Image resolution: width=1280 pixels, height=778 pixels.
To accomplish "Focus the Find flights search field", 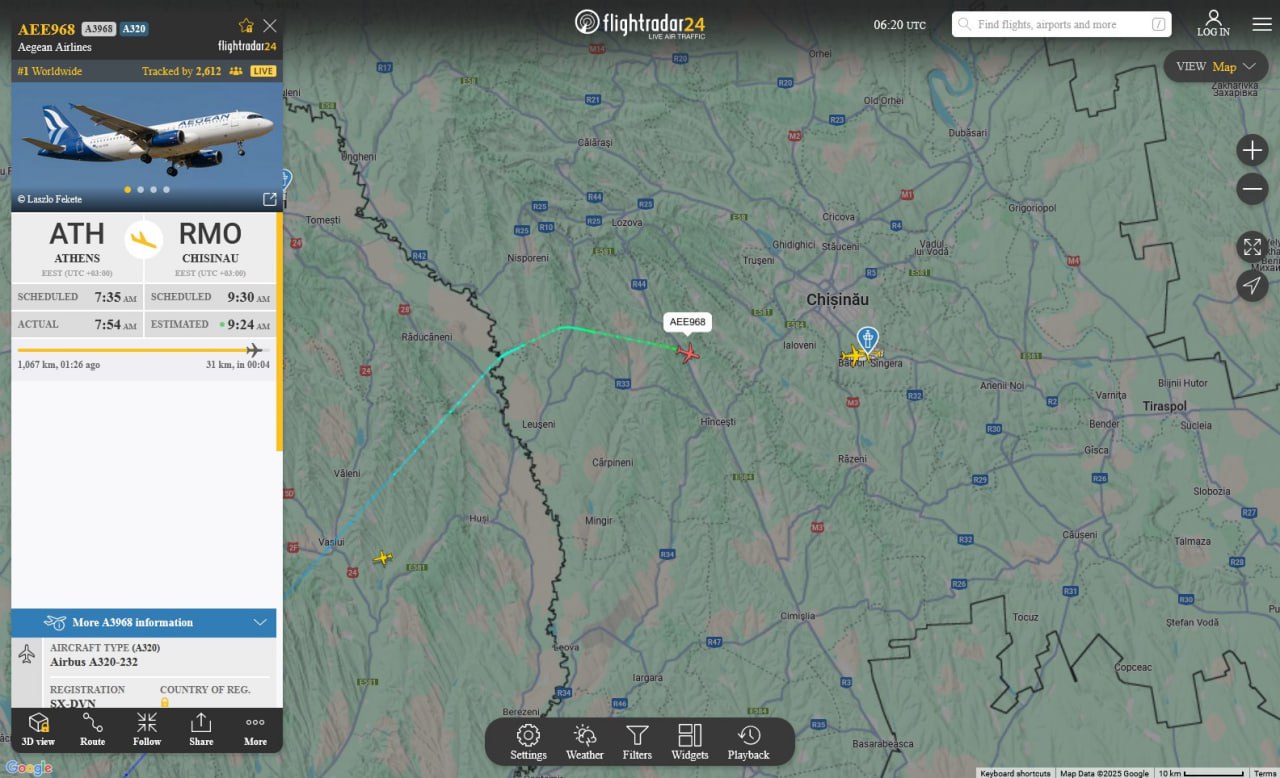I will click(1061, 24).
